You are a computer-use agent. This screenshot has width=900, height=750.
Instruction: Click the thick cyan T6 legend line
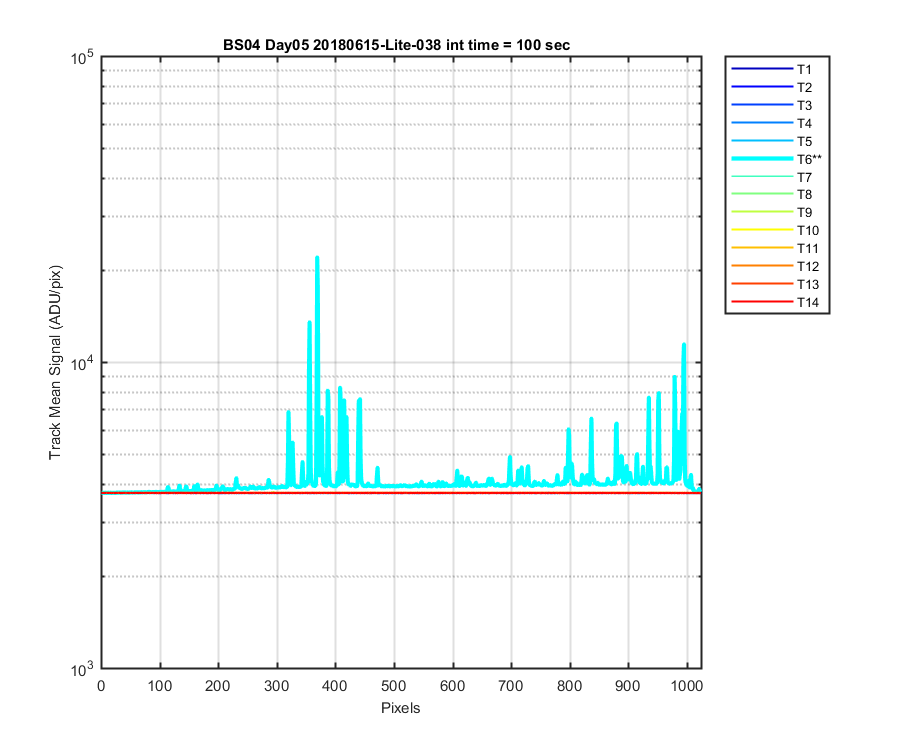pyautogui.click(x=762, y=159)
